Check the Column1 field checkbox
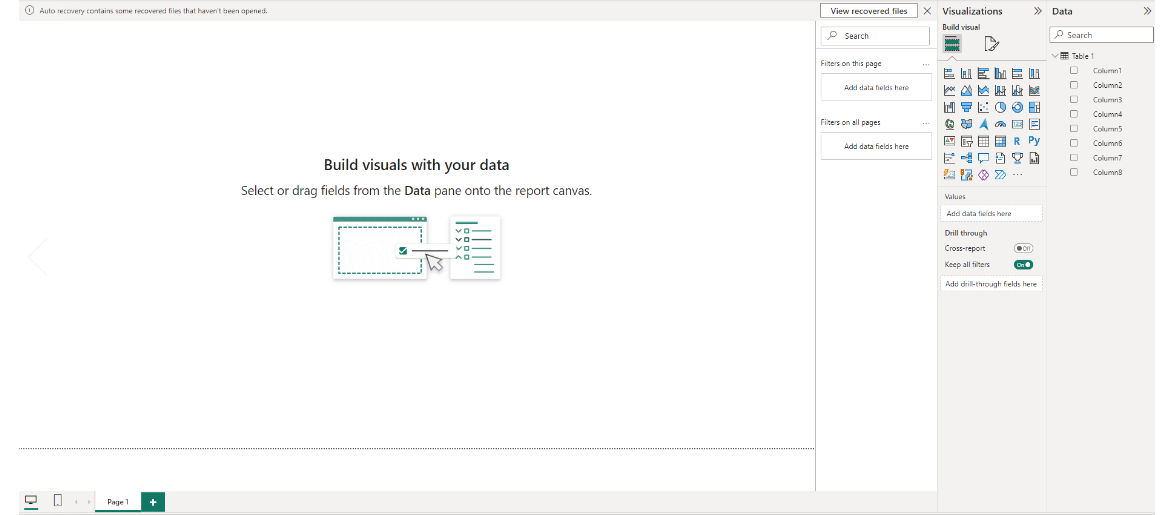Screen dimensions: 1166x515 [1074, 71]
